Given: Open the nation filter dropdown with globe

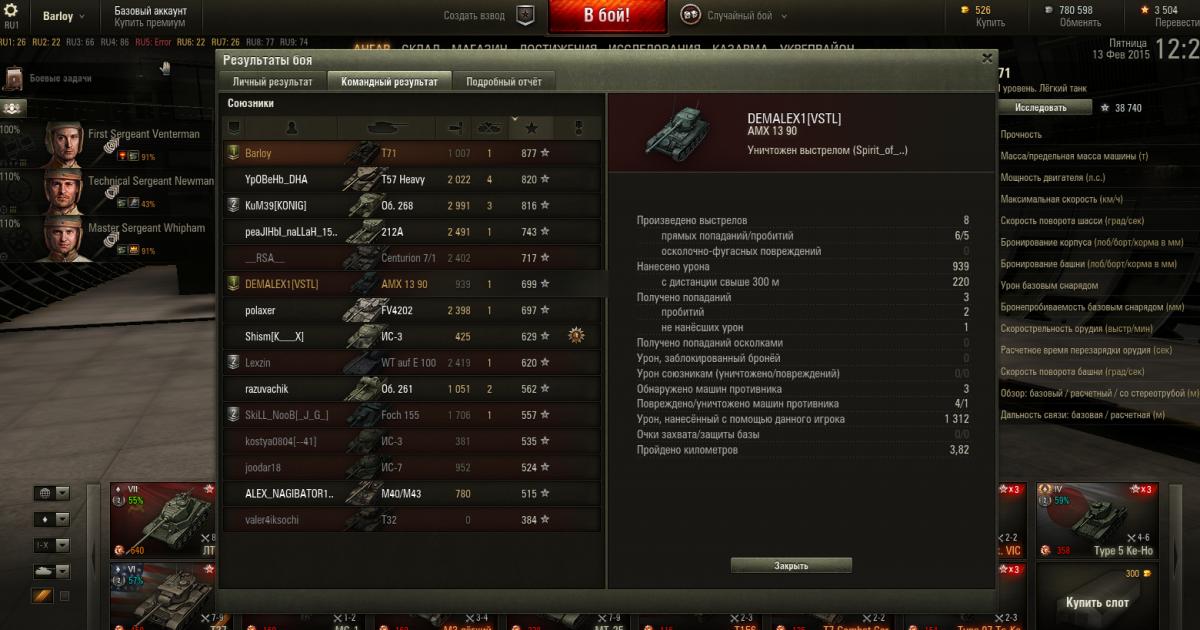Looking at the screenshot, I should tap(51, 493).
